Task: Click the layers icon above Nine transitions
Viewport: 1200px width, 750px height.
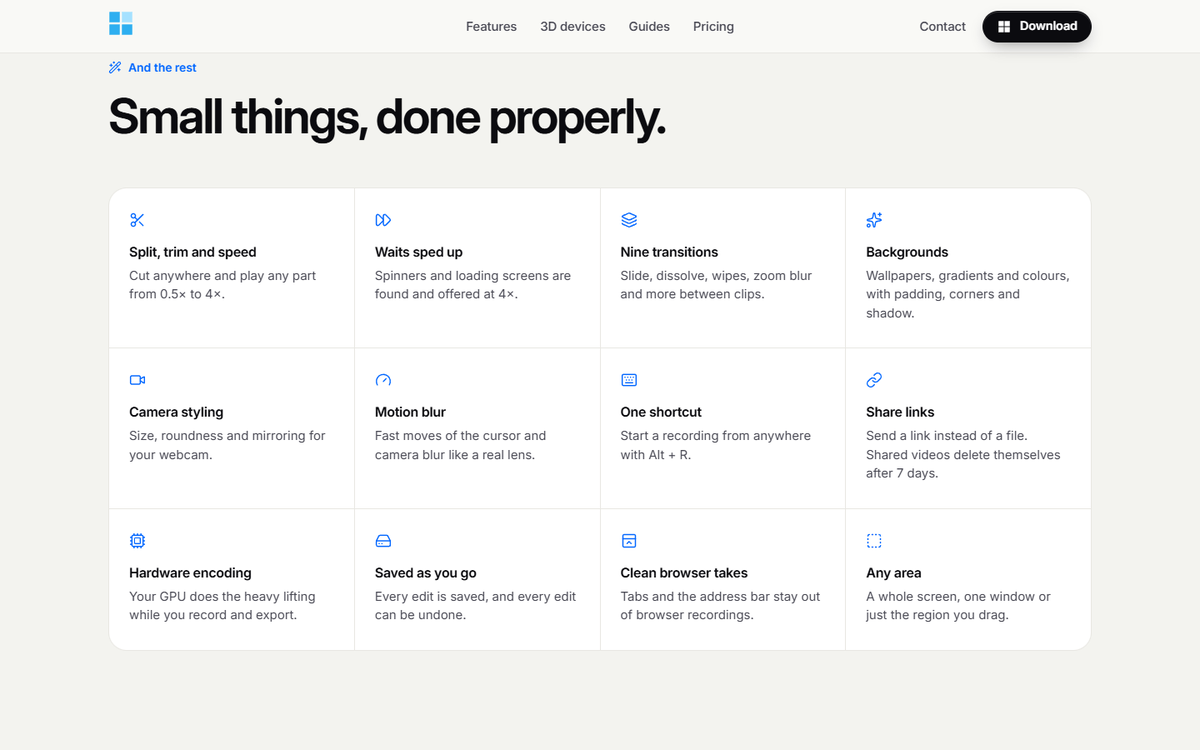Action: [629, 220]
